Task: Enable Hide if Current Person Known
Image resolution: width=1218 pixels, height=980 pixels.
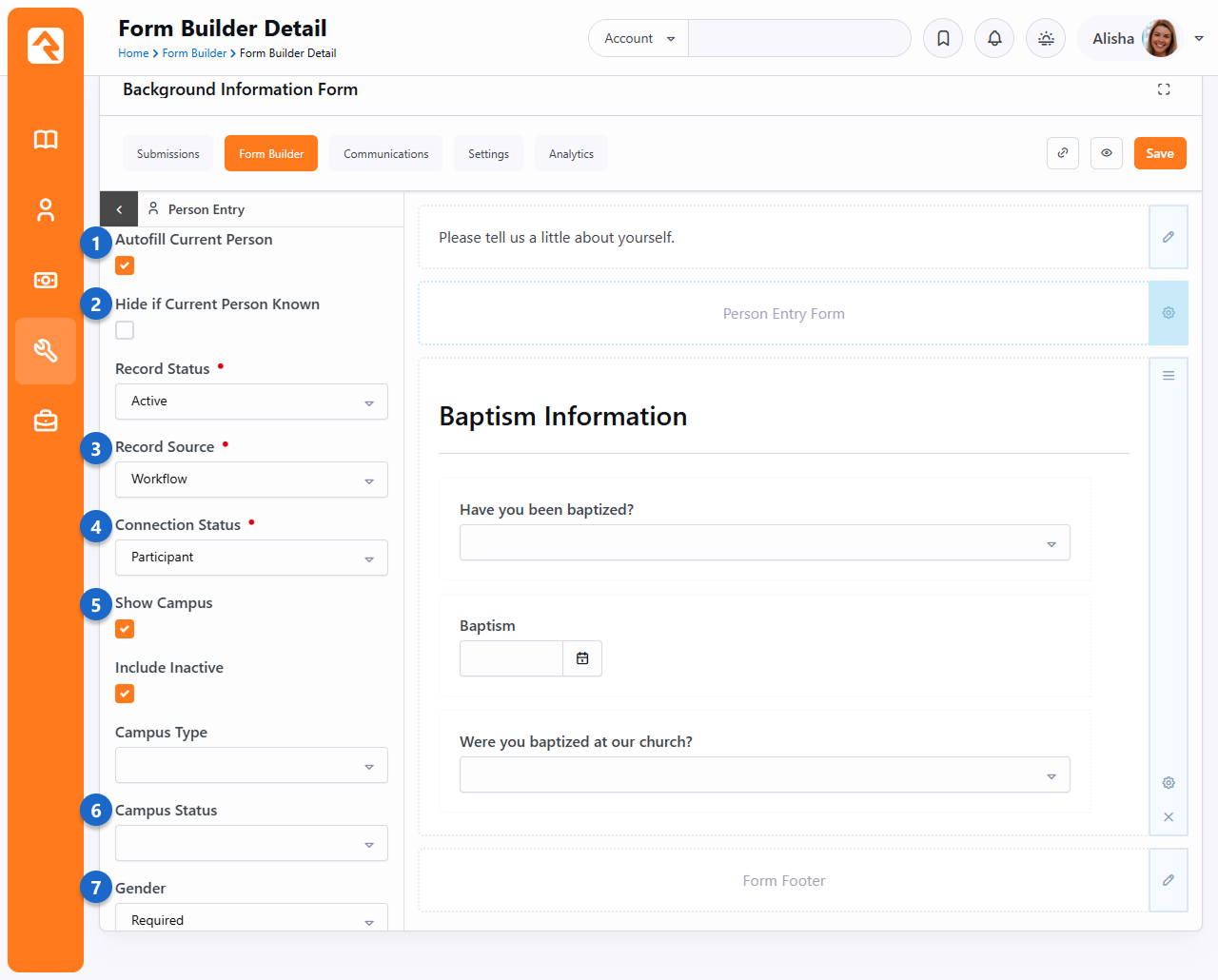Action: click(x=125, y=331)
